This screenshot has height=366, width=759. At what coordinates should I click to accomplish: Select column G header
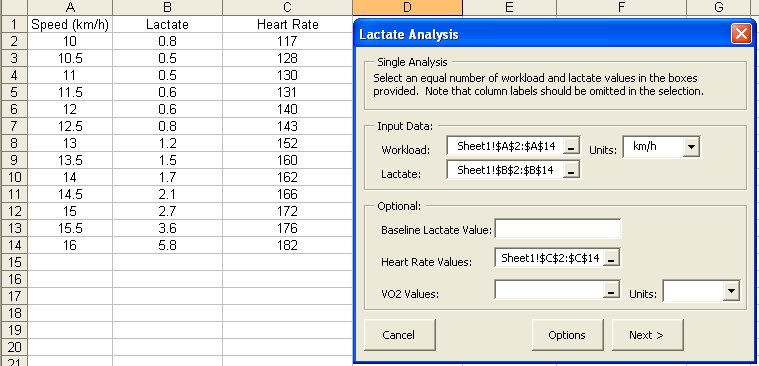point(719,7)
